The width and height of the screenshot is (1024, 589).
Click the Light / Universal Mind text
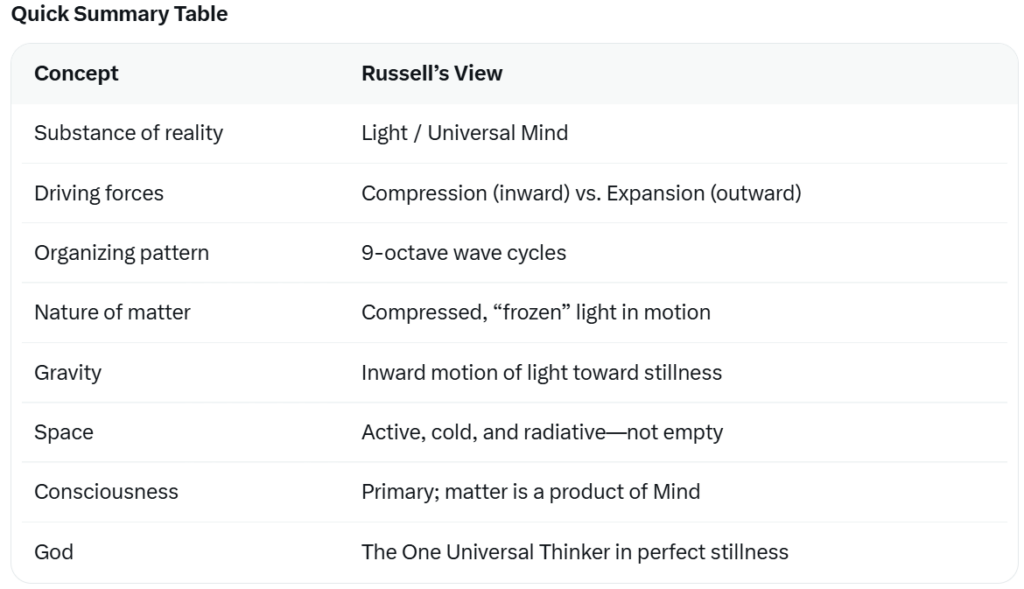pos(464,133)
